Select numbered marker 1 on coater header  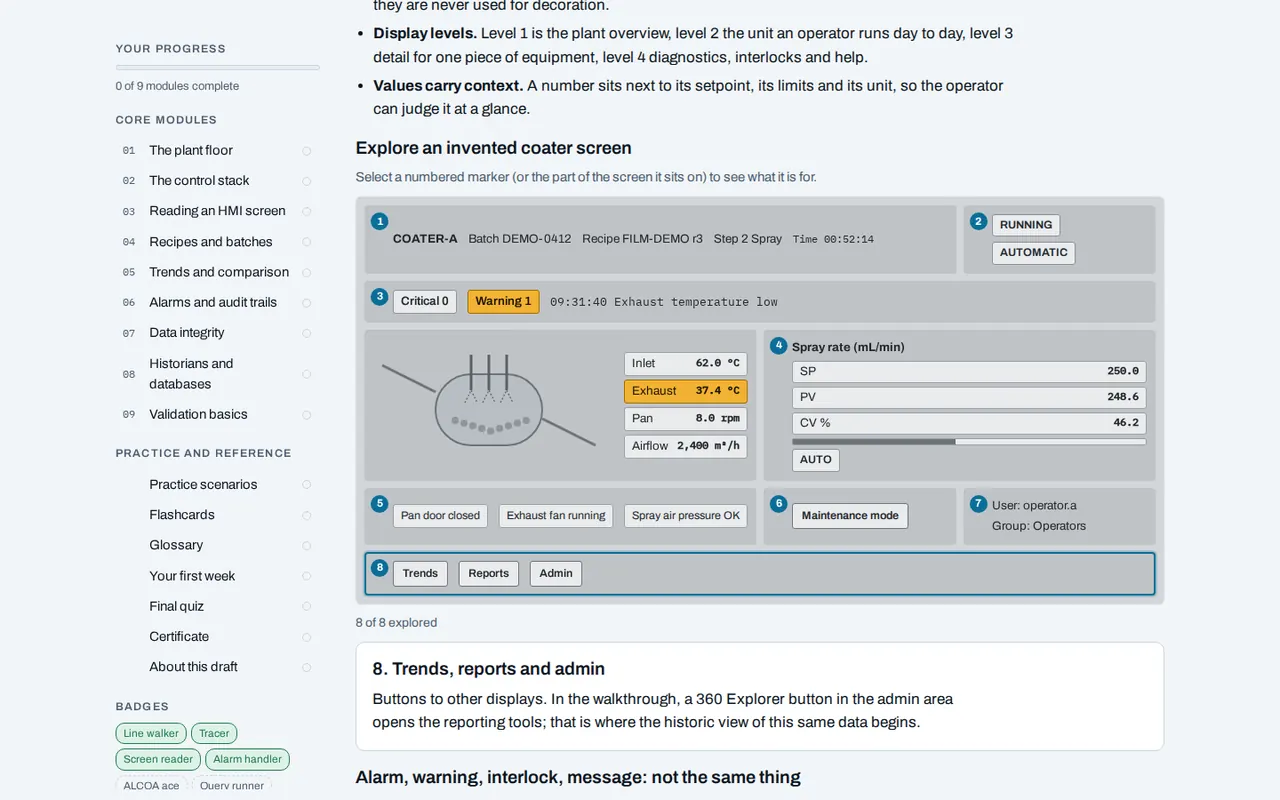pos(379,221)
